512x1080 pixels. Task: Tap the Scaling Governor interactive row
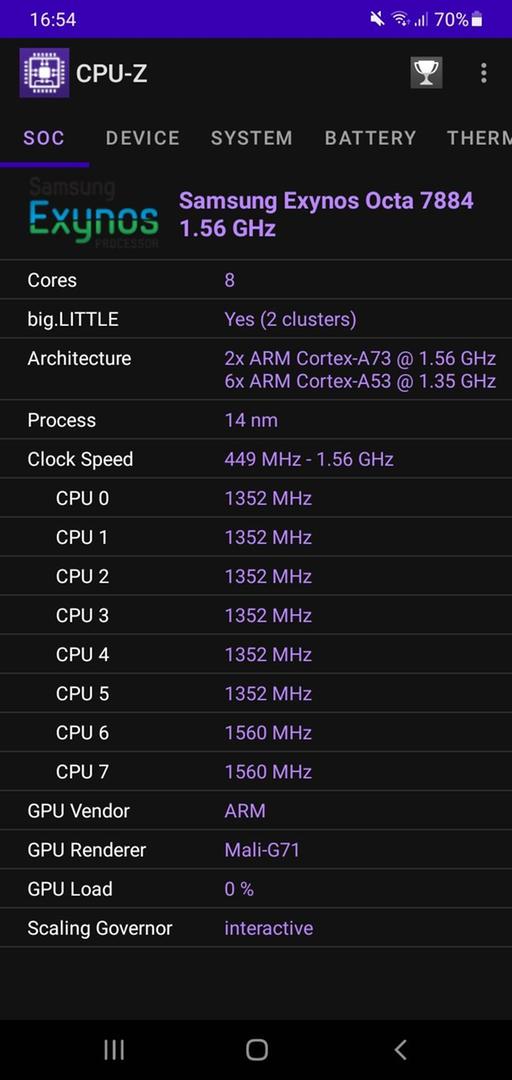coord(256,928)
